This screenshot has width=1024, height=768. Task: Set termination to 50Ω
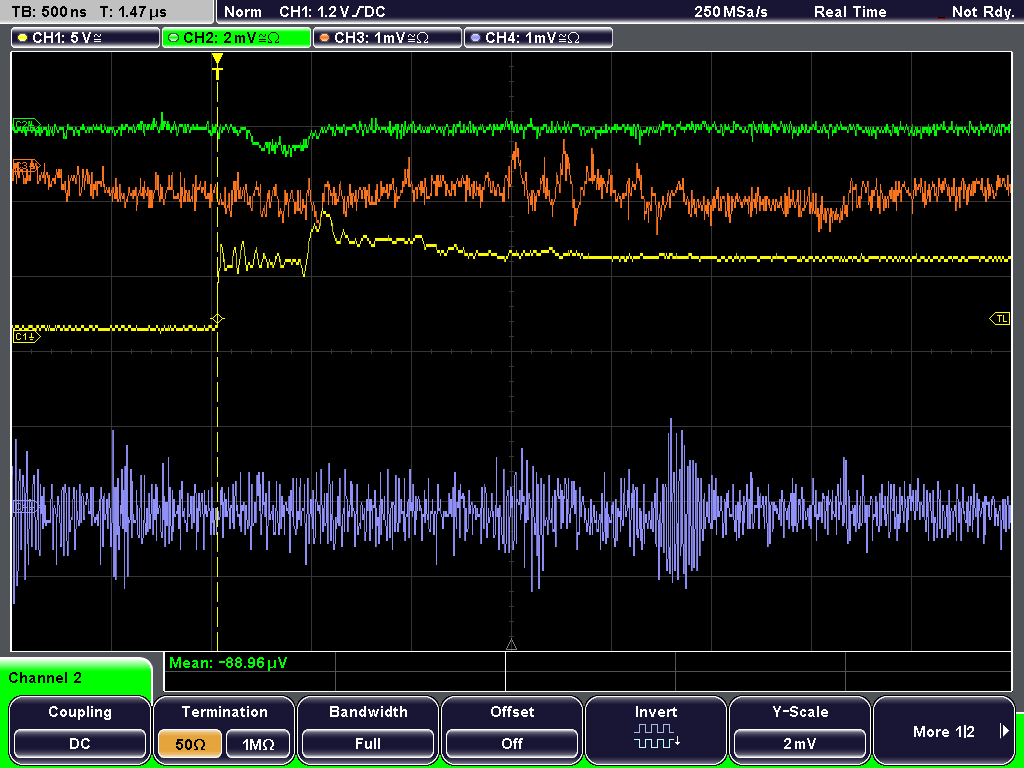[190, 744]
